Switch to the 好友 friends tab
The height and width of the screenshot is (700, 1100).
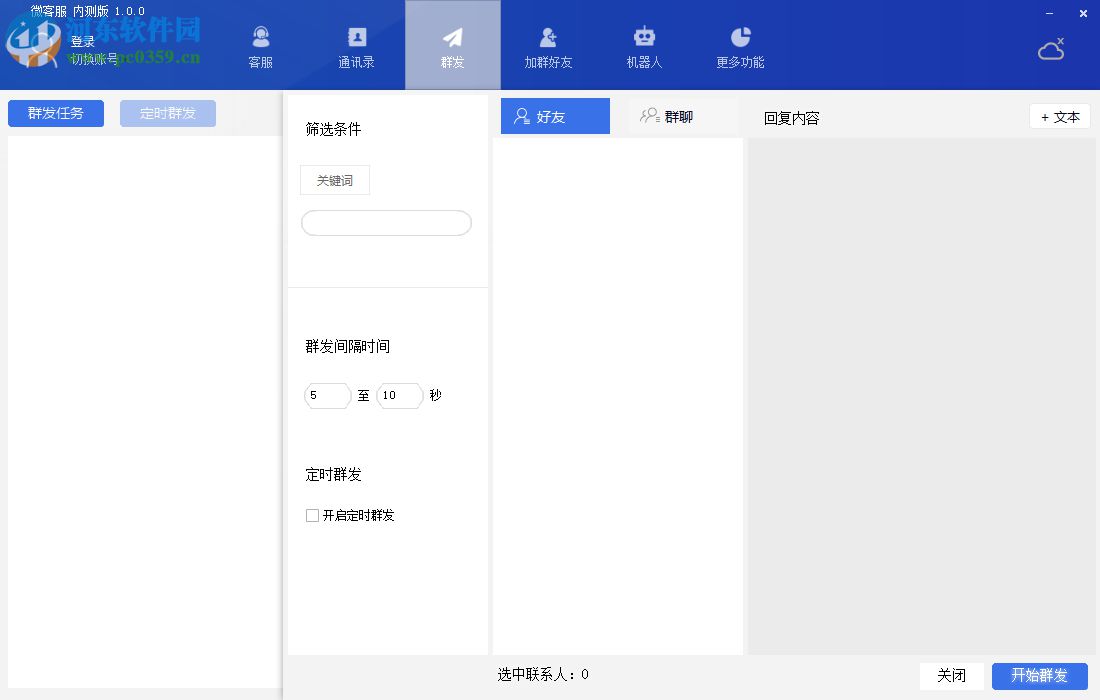(555, 116)
